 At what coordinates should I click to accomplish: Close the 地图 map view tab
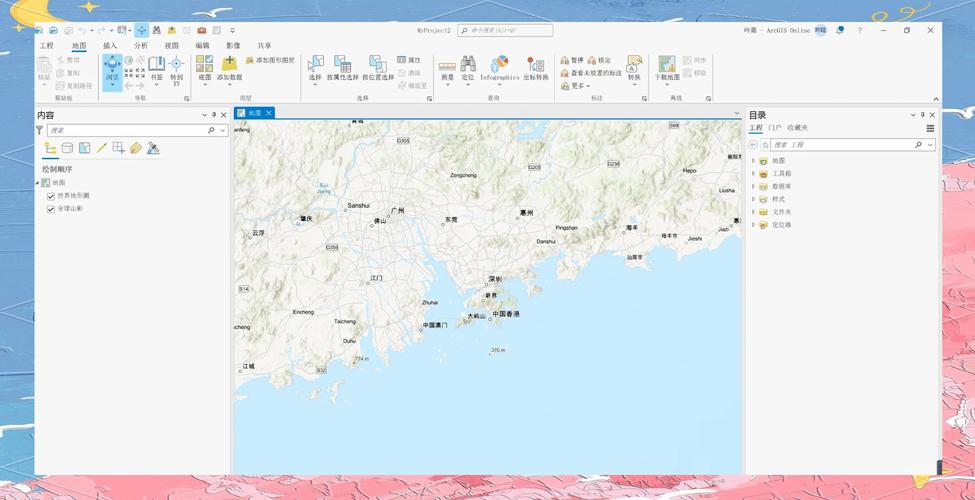coord(269,113)
